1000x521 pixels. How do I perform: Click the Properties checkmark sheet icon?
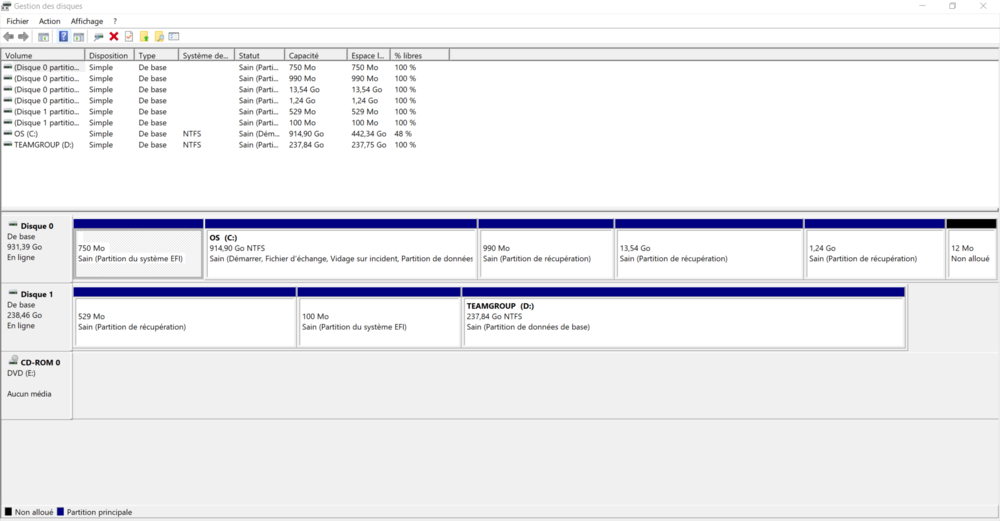pos(128,37)
